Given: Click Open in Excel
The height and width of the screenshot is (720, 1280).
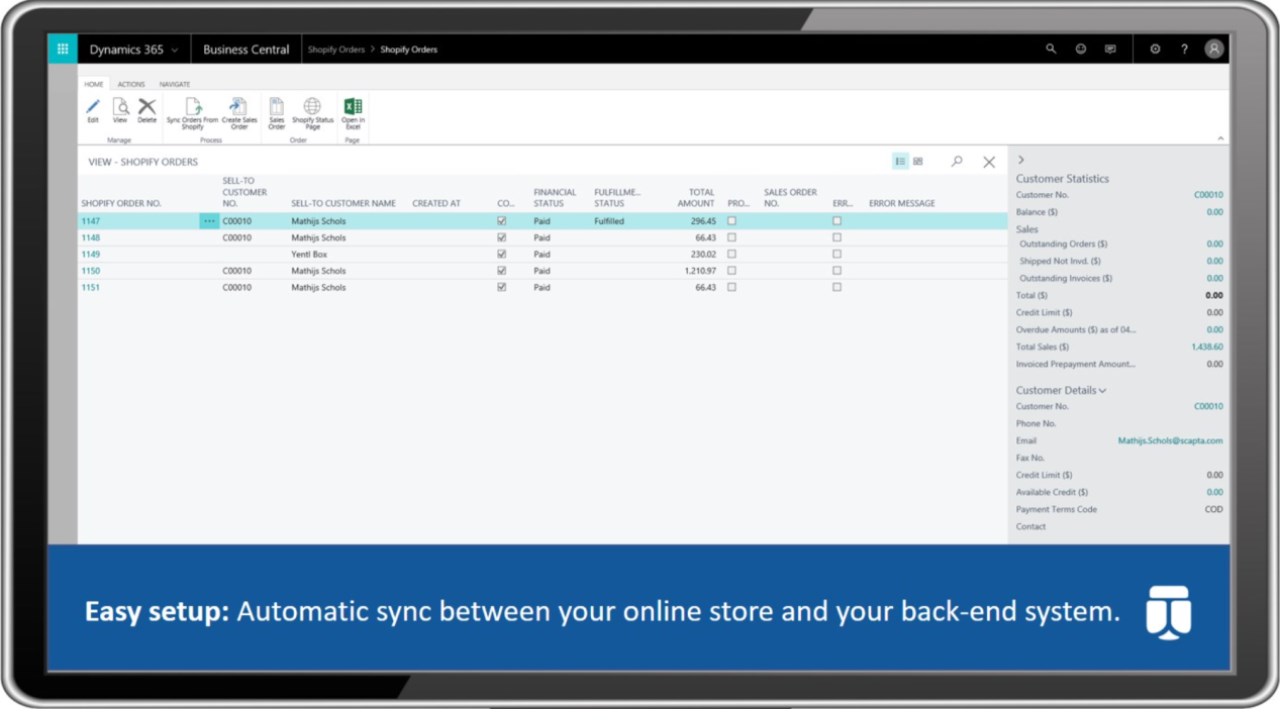Looking at the screenshot, I should tap(353, 113).
